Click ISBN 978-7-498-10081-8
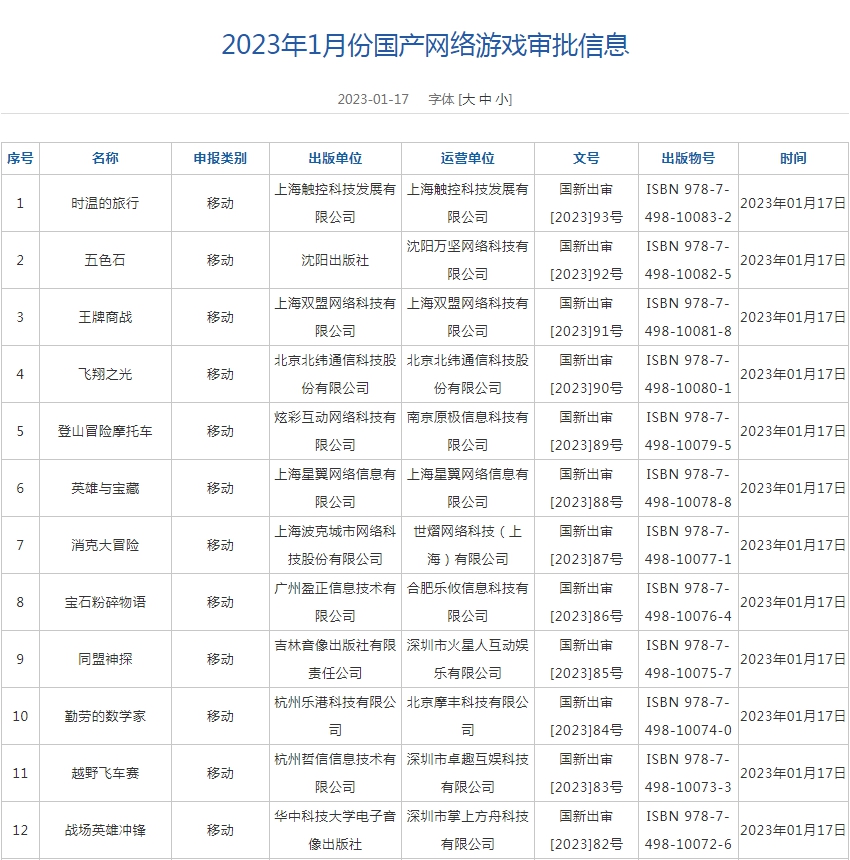Viewport: 850px width, 860px height. click(688, 318)
